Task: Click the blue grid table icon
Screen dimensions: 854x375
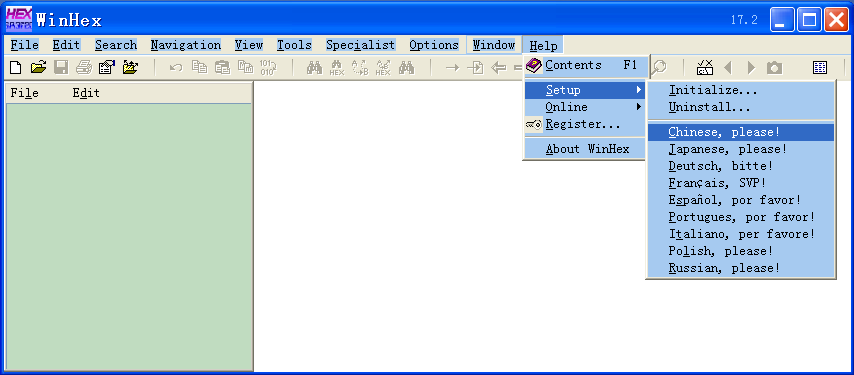Action: 820,67
